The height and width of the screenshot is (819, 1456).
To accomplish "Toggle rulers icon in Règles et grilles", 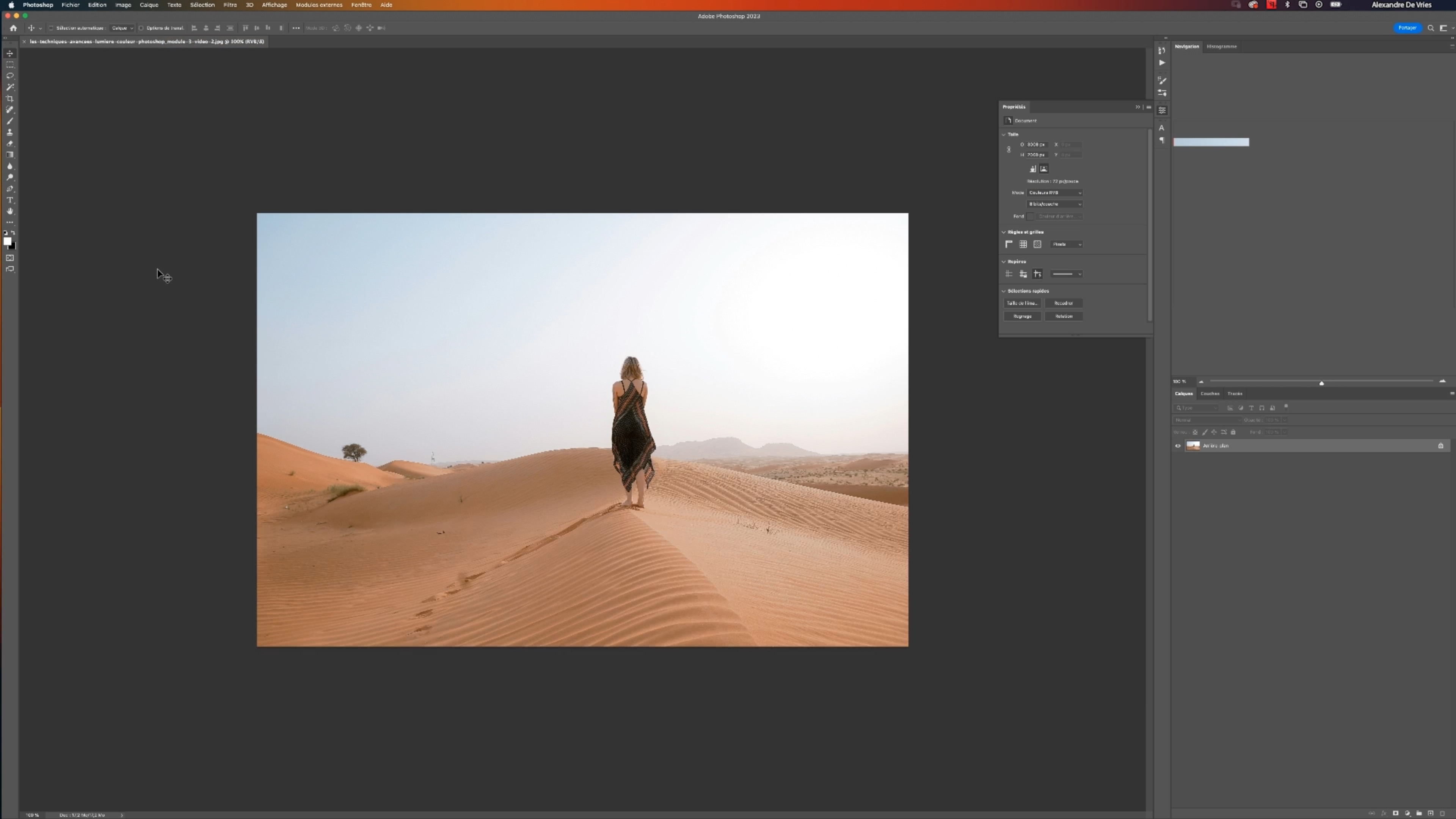I will [1009, 244].
